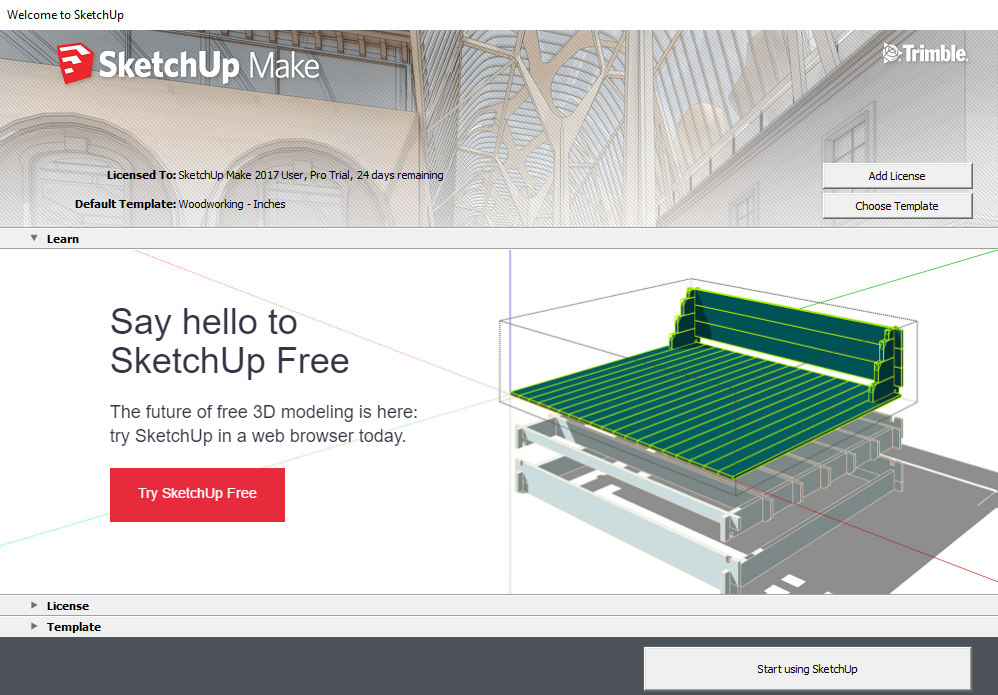Click the SketchUp Make red logo icon
The width and height of the screenshot is (998, 695).
tap(74, 63)
